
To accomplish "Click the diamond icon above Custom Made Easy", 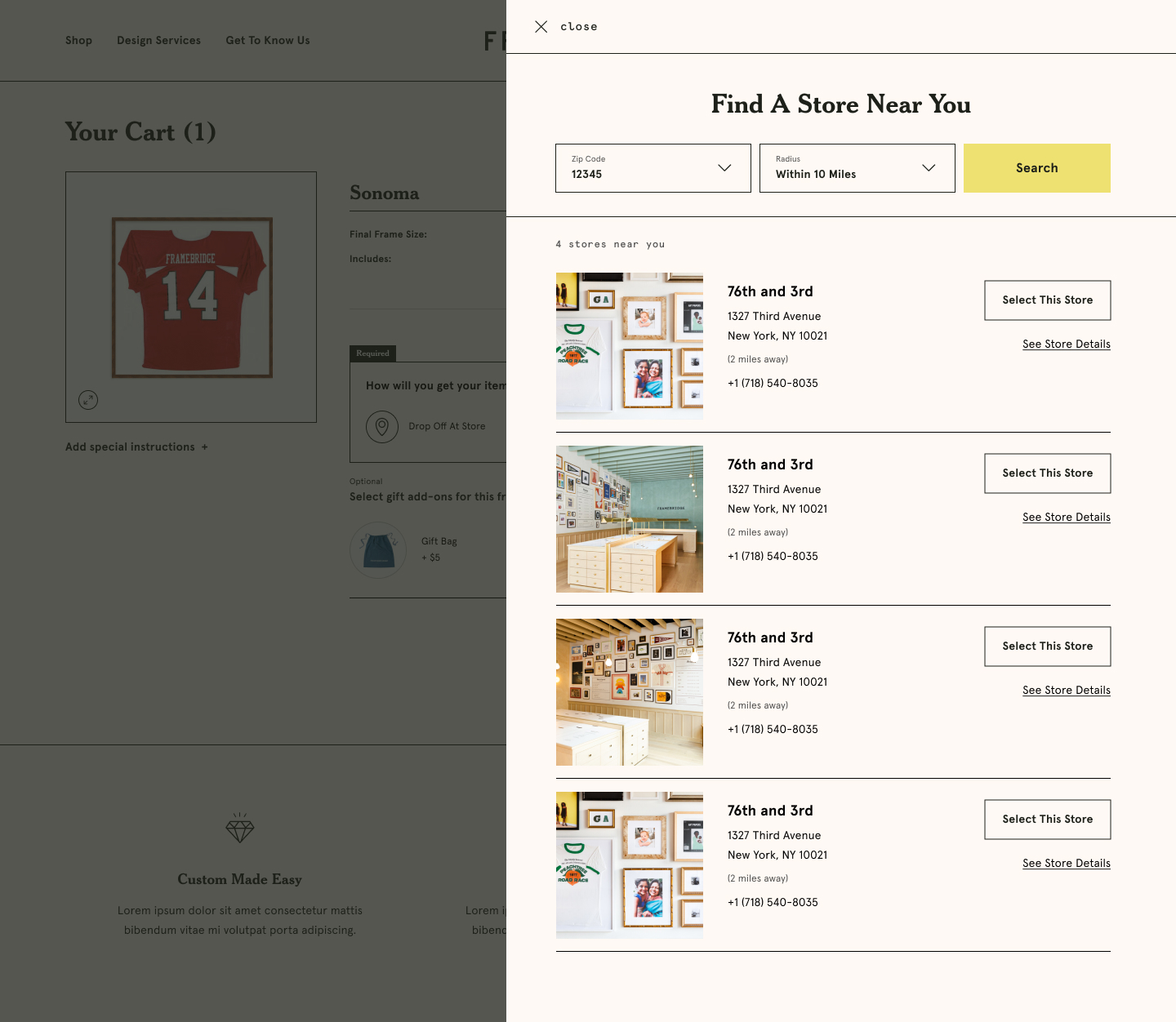I will pyautogui.click(x=239, y=829).
